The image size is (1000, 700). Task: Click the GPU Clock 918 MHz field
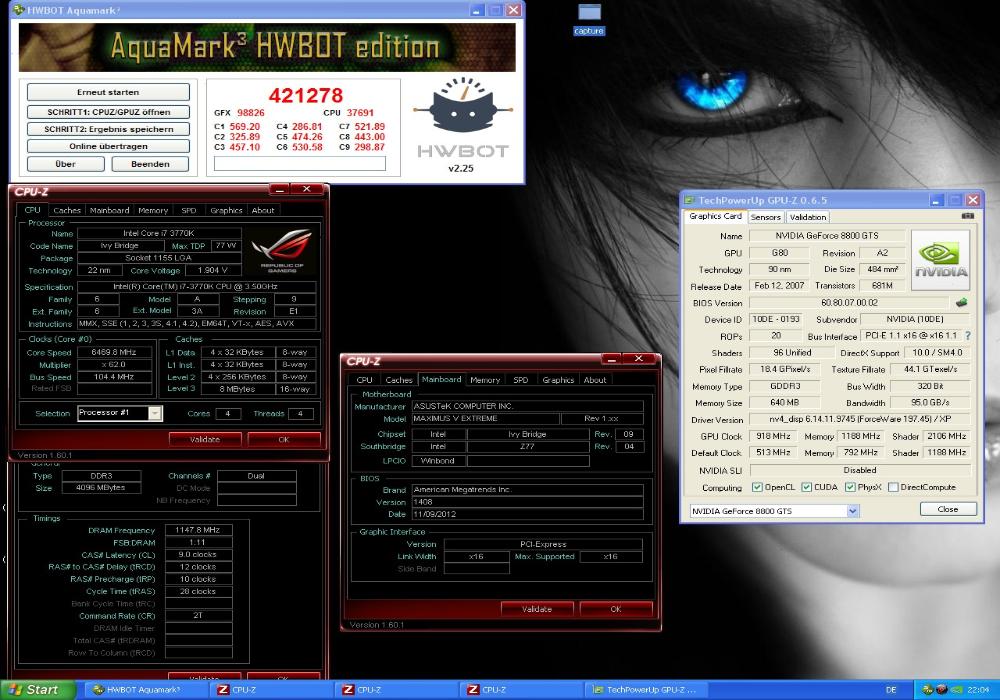(773, 436)
